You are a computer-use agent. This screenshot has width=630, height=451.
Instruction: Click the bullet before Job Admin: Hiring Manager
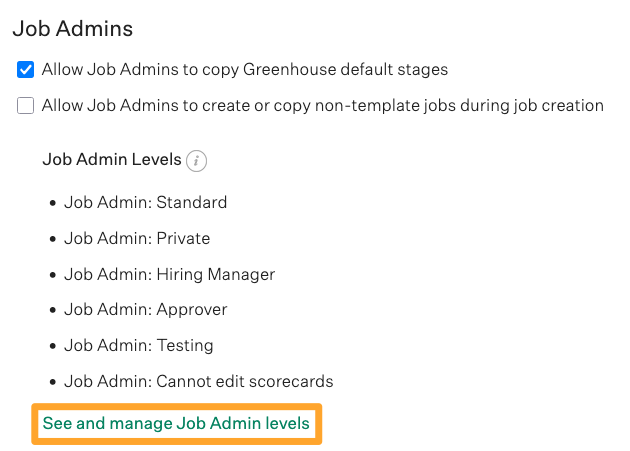pyautogui.click(x=53, y=275)
